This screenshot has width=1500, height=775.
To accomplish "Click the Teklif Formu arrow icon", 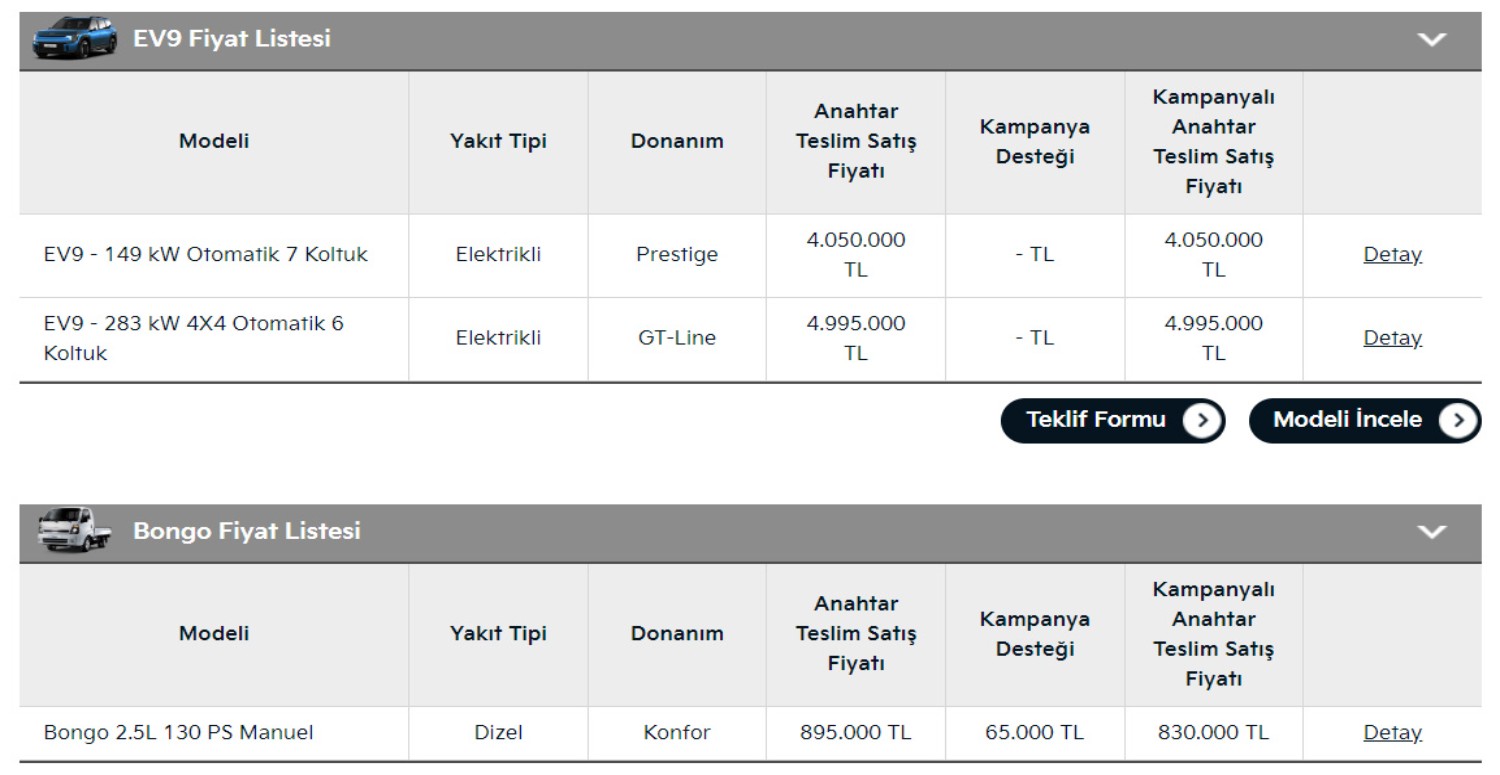I will (1201, 421).
